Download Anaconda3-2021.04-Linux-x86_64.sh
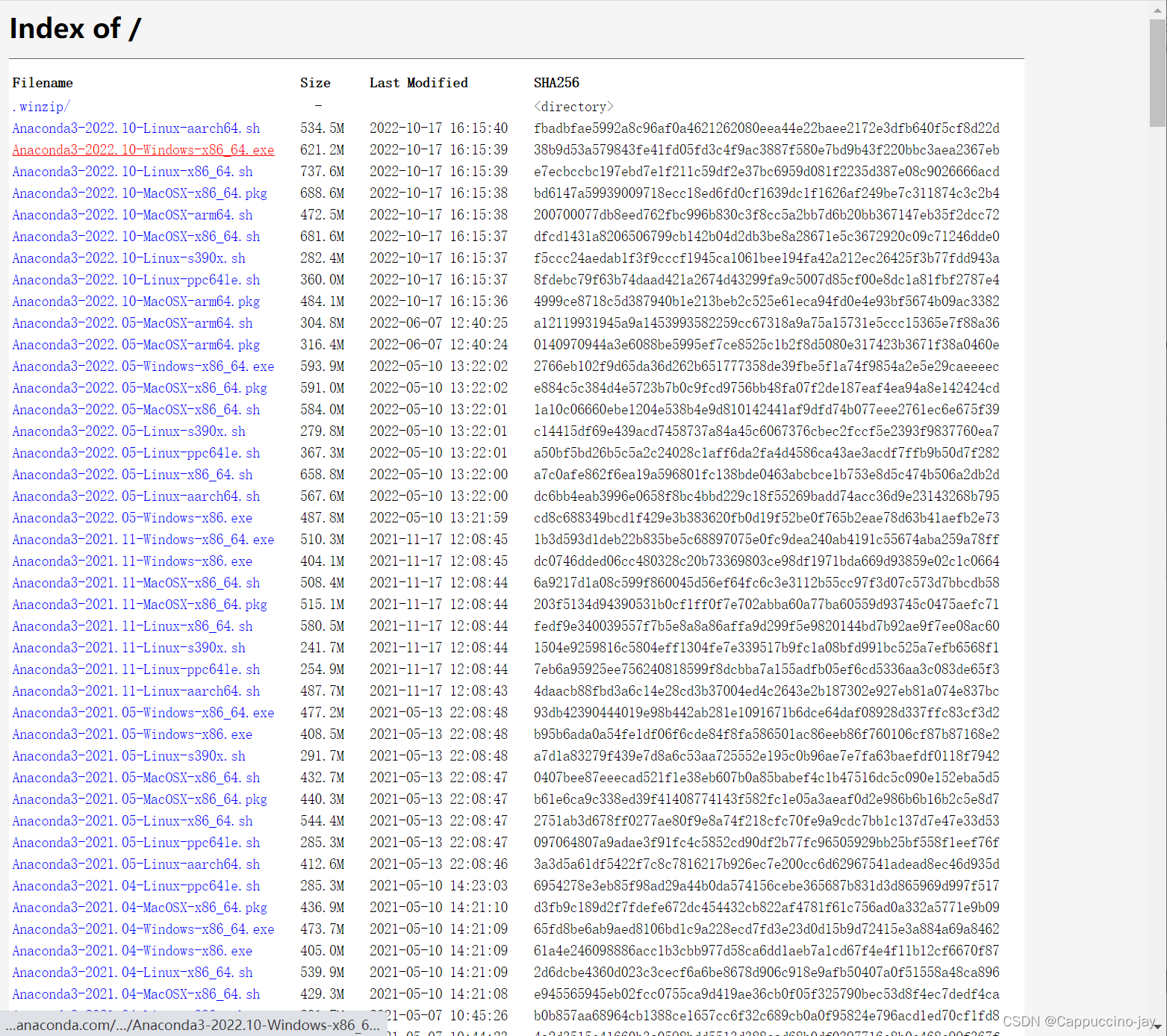1167x1036 pixels. tap(132, 973)
